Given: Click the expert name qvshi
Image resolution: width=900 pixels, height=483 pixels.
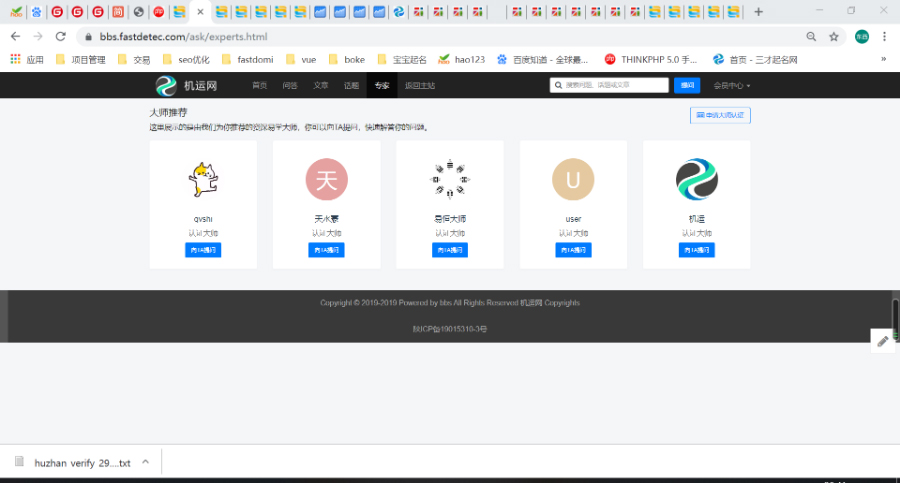Looking at the screenshot, I should pos(203,219).
